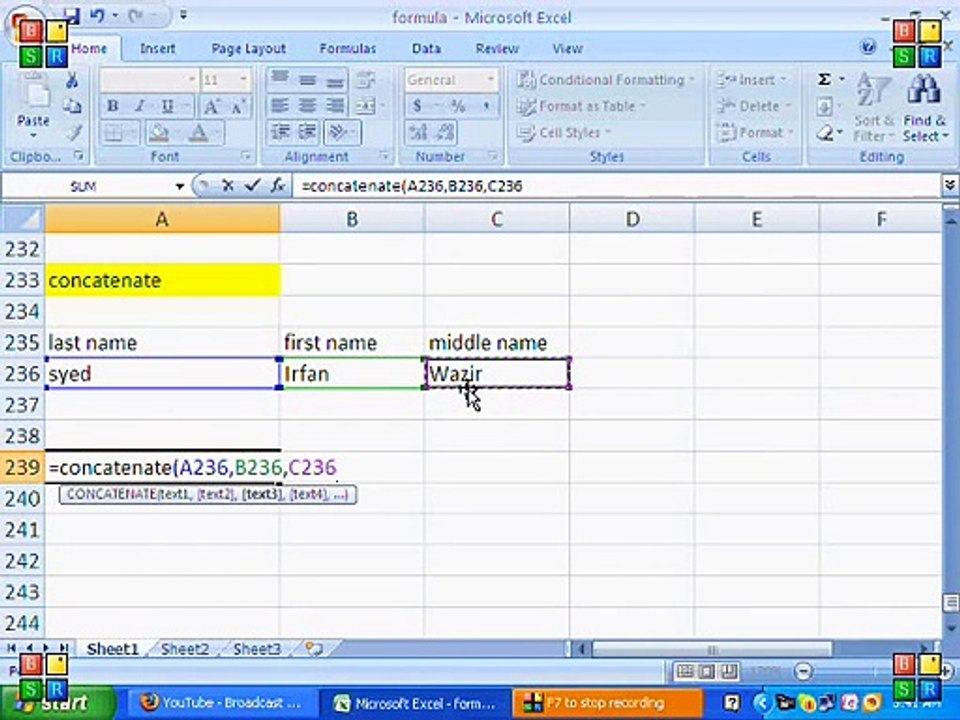
Task: Click Cancel X in formula bar
Action: [x=228, y=186]
